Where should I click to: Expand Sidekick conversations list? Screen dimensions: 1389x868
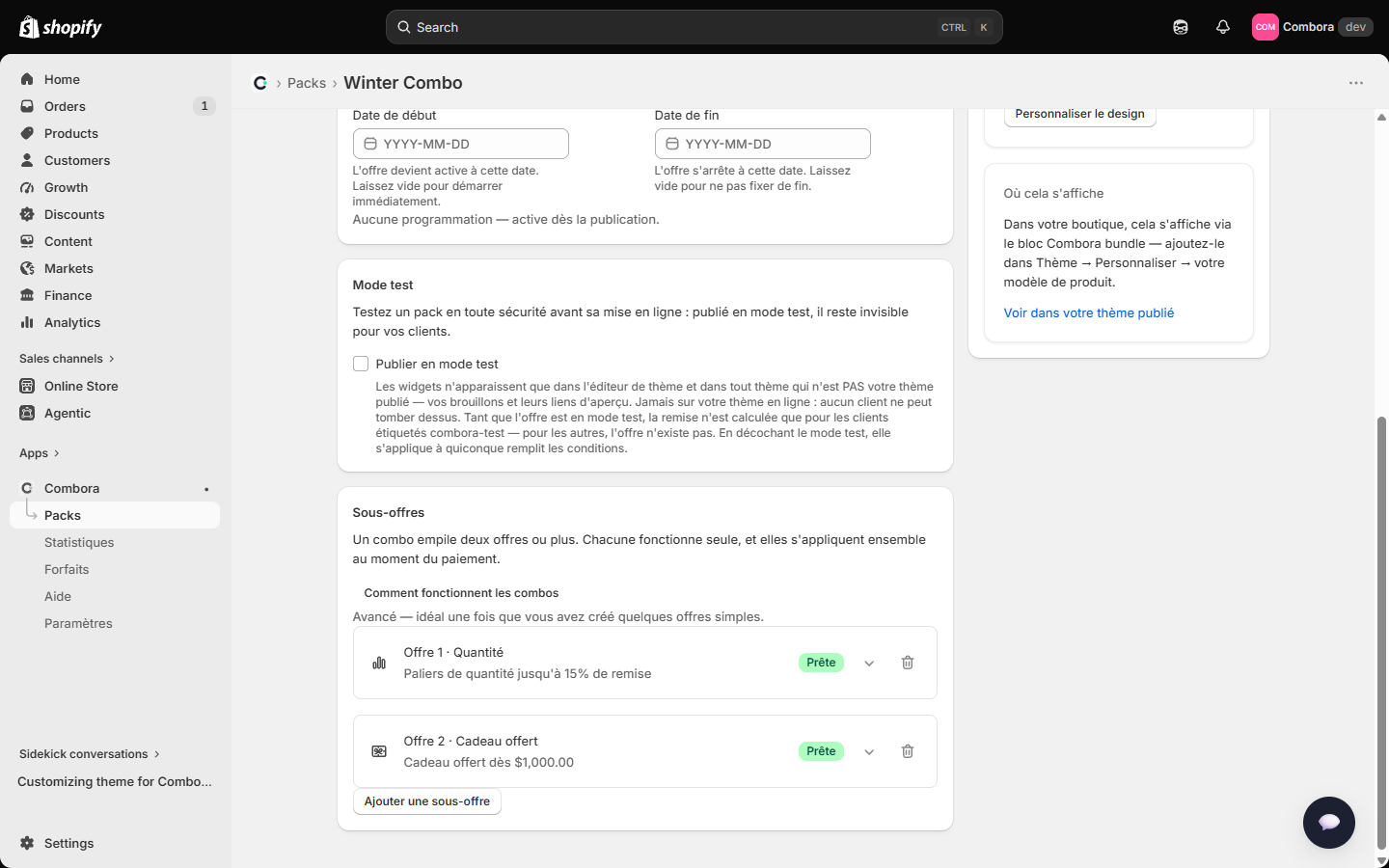pyautogui.click(x=90, y=754)
